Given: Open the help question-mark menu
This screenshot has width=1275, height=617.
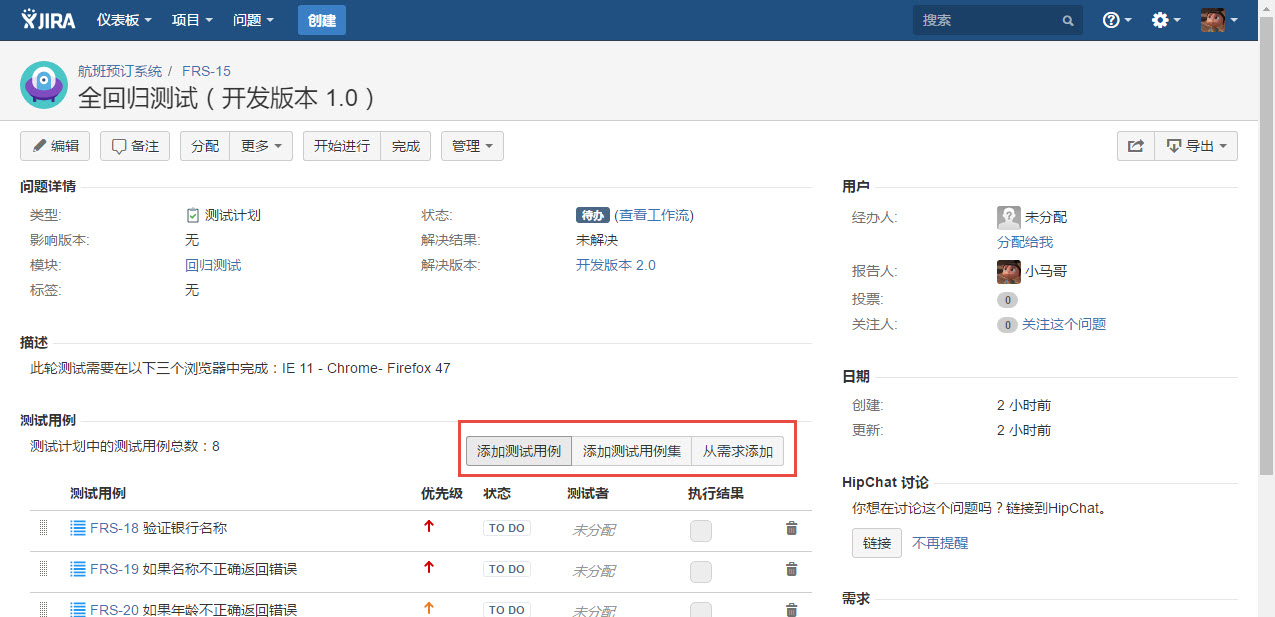Looking at the screenshot, I should 1117,20.
